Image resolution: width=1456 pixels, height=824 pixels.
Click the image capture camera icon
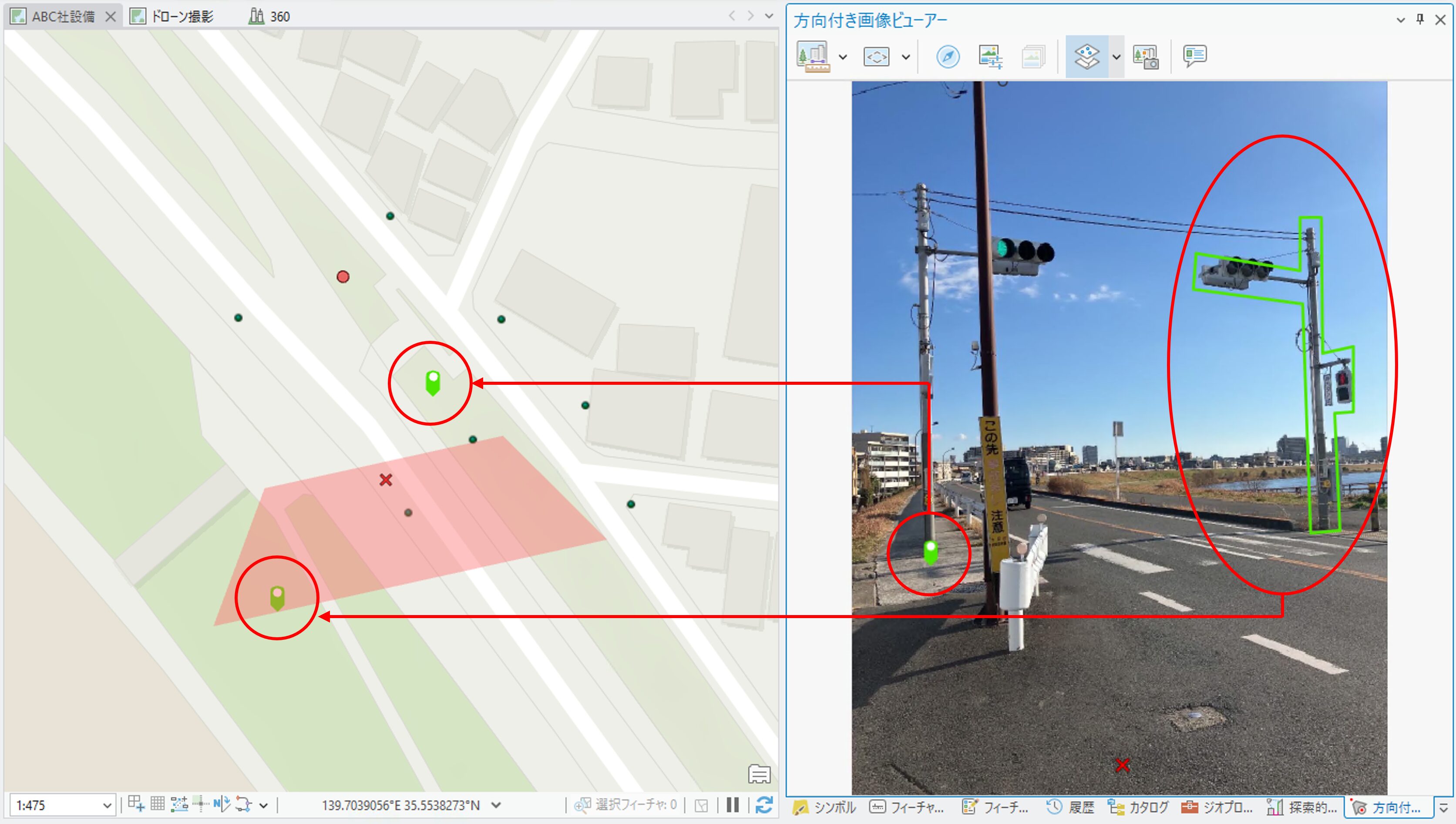(x=1145, y=56)
